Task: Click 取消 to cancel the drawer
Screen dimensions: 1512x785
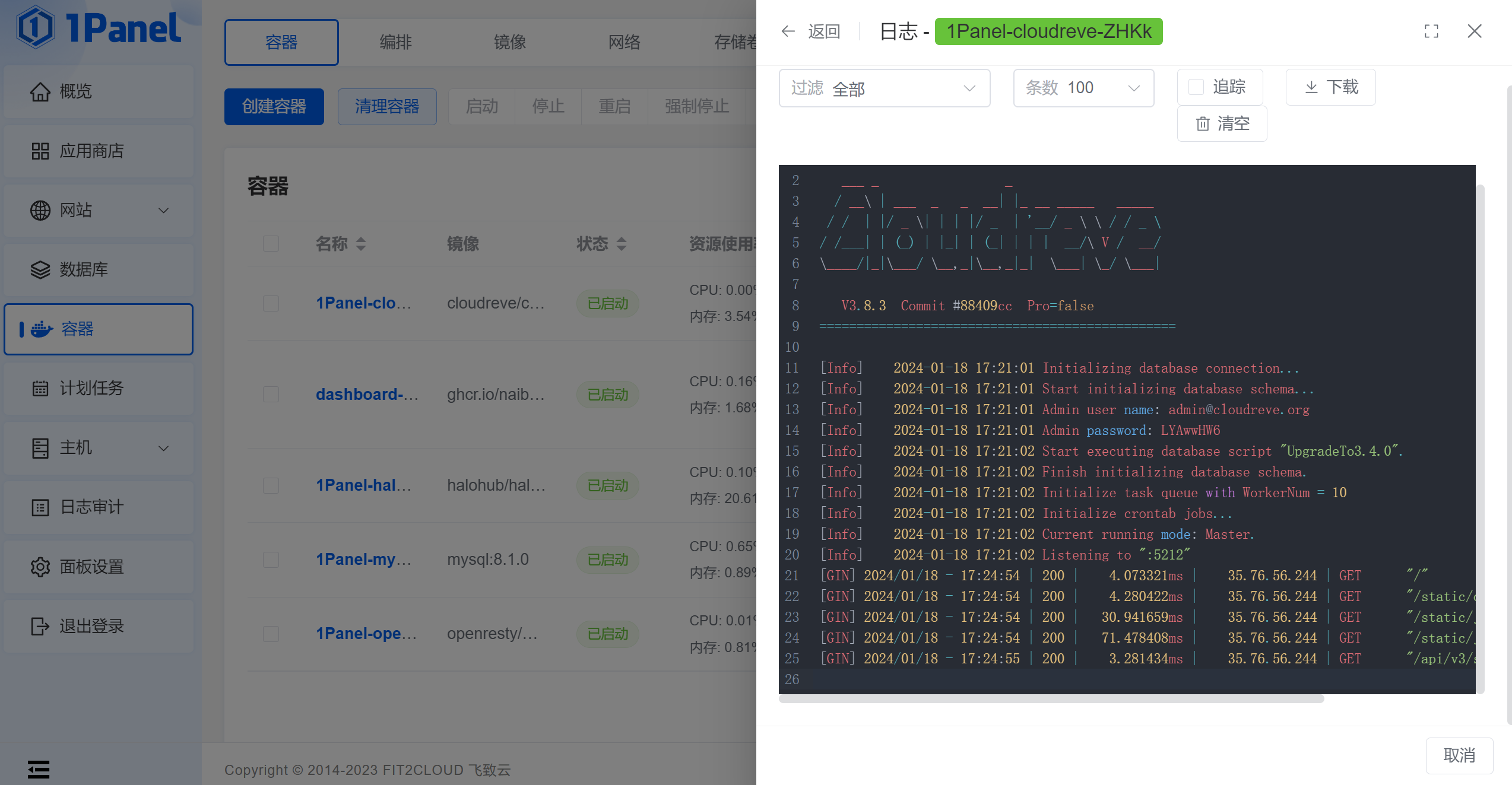Action: [x=1459, y=755]
